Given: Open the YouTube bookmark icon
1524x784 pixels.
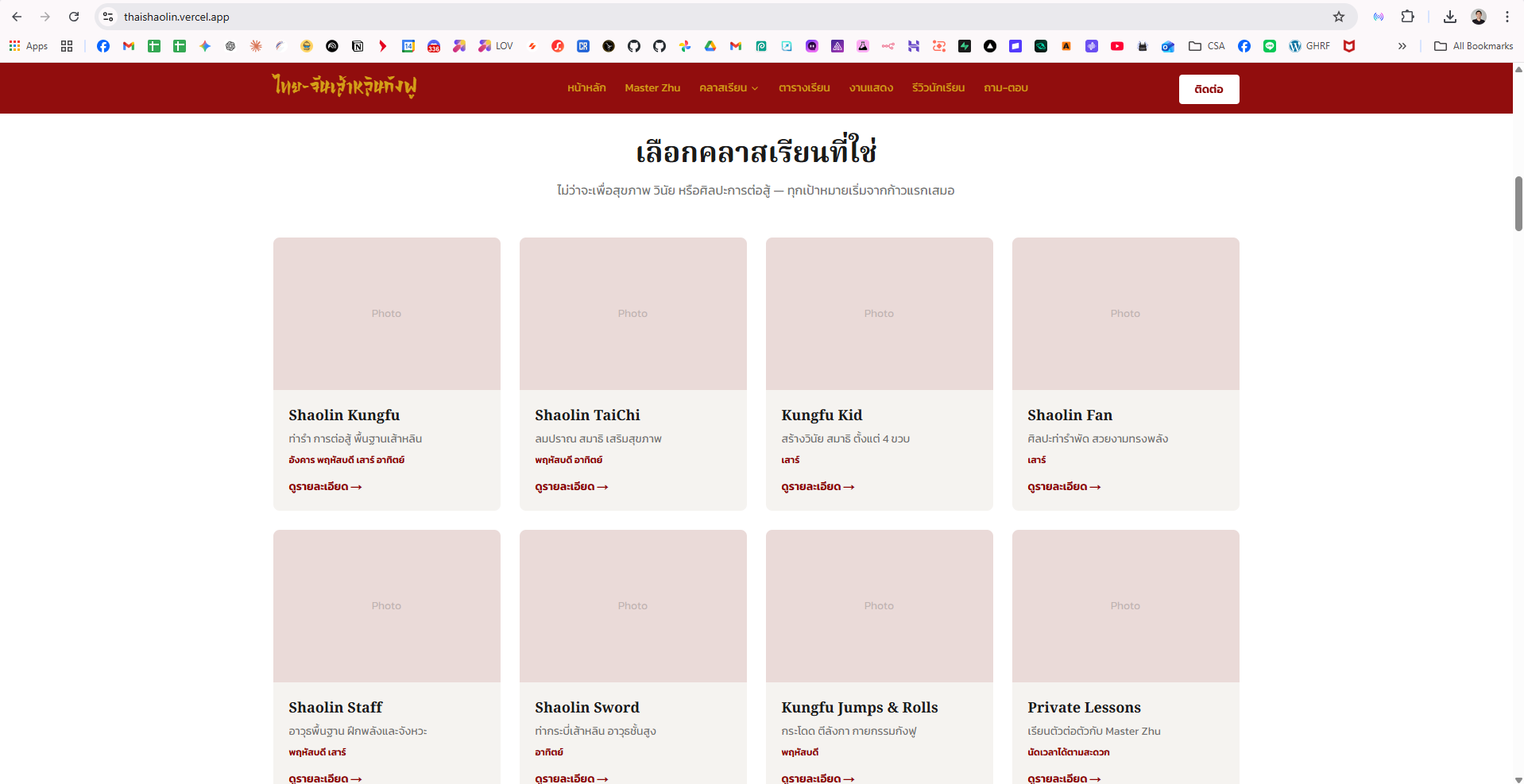Looking at the screenshot, I should pyautogui.click(x=1117, y=46).
